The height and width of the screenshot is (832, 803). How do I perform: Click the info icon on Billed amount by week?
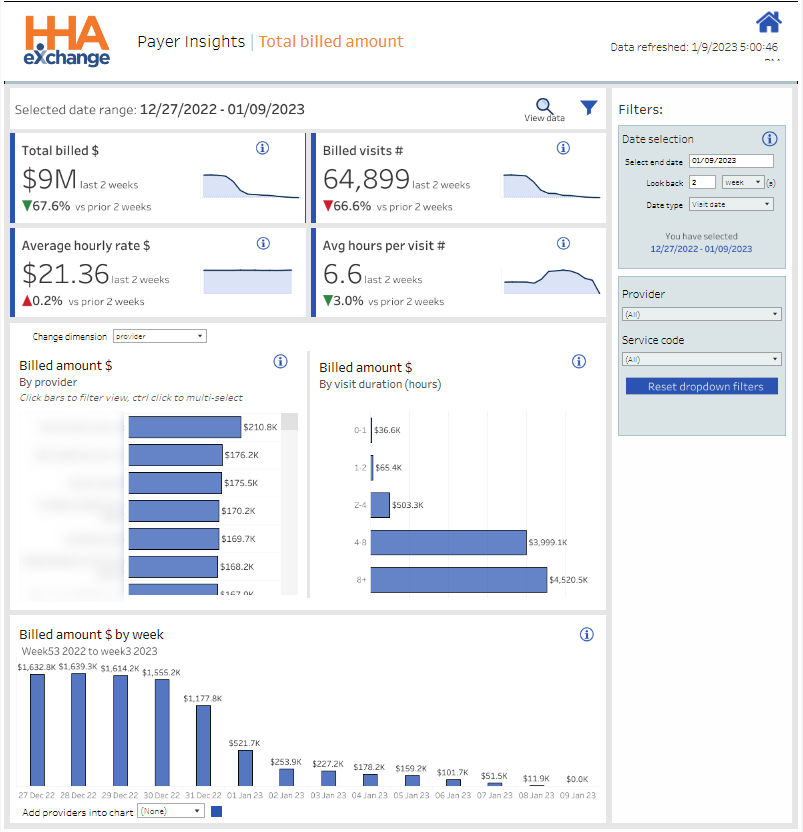588,634
